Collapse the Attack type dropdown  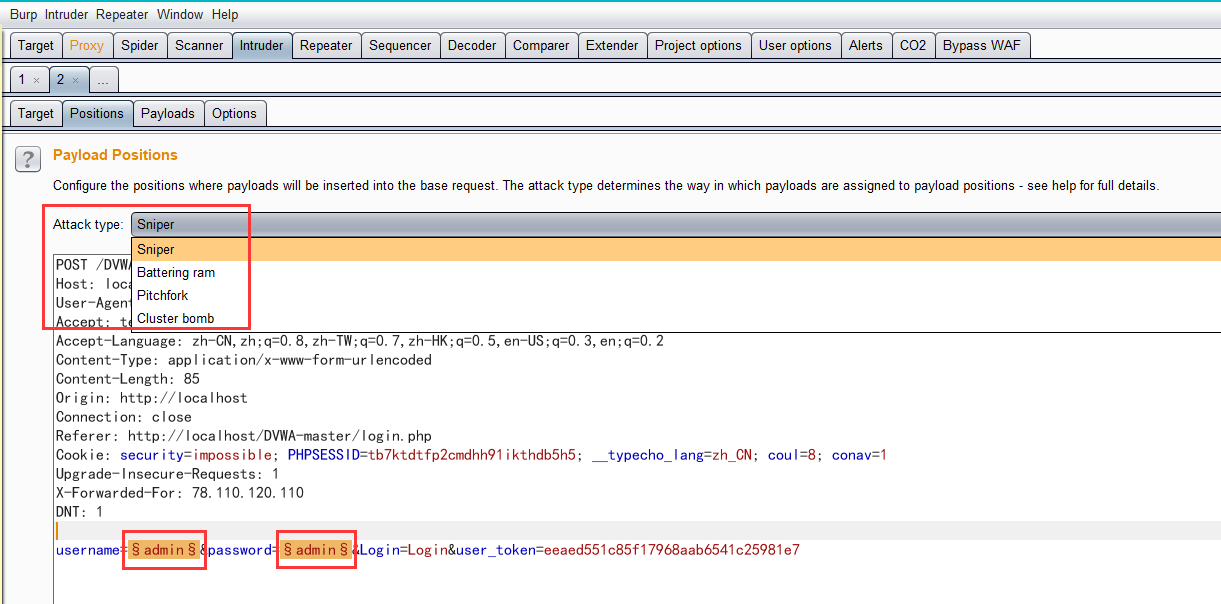point(676,224)
